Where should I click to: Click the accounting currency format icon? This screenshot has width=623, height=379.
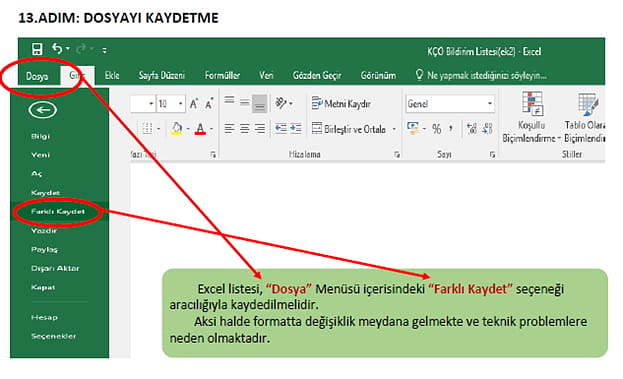point(413,128)
